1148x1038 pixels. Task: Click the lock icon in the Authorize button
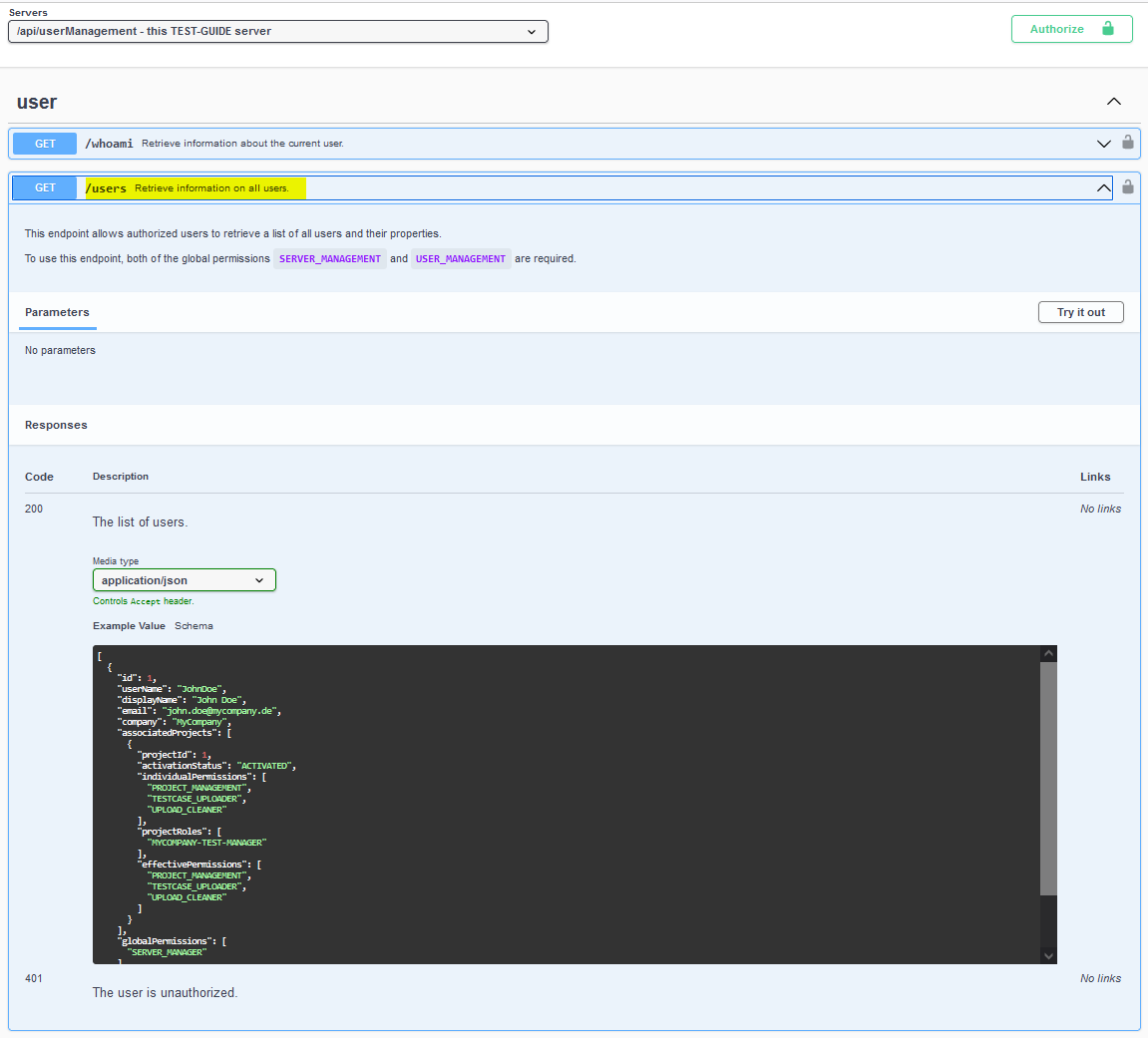(1107, 29)
